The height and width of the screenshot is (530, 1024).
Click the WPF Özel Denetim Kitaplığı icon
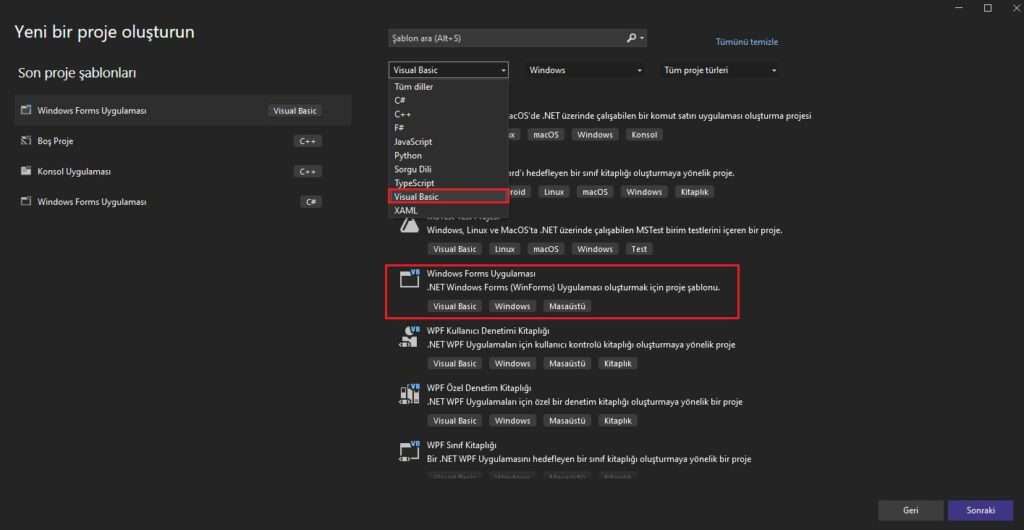click(x=408, y=393)
